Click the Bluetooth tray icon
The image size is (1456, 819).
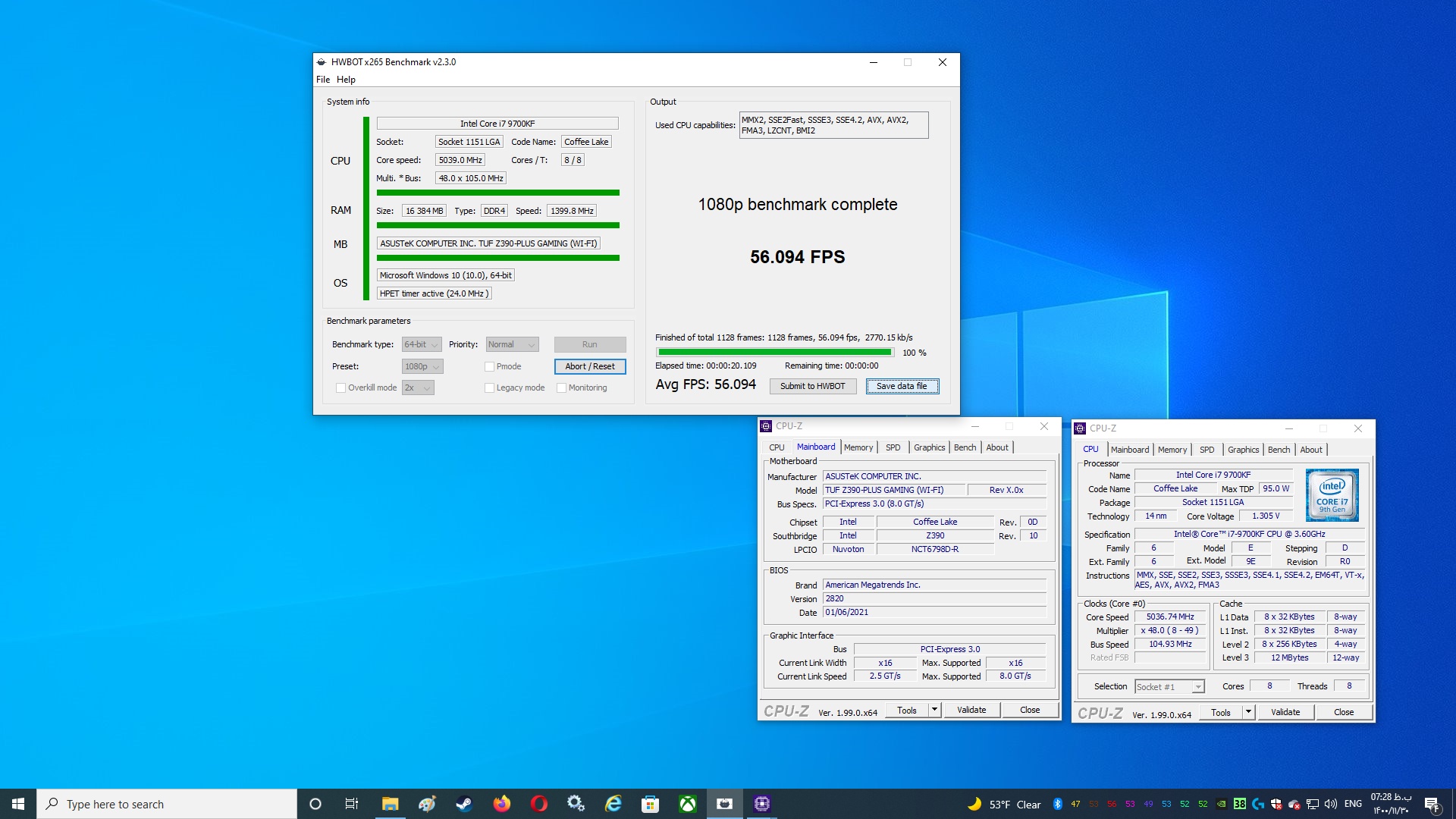pos(1057,804)
